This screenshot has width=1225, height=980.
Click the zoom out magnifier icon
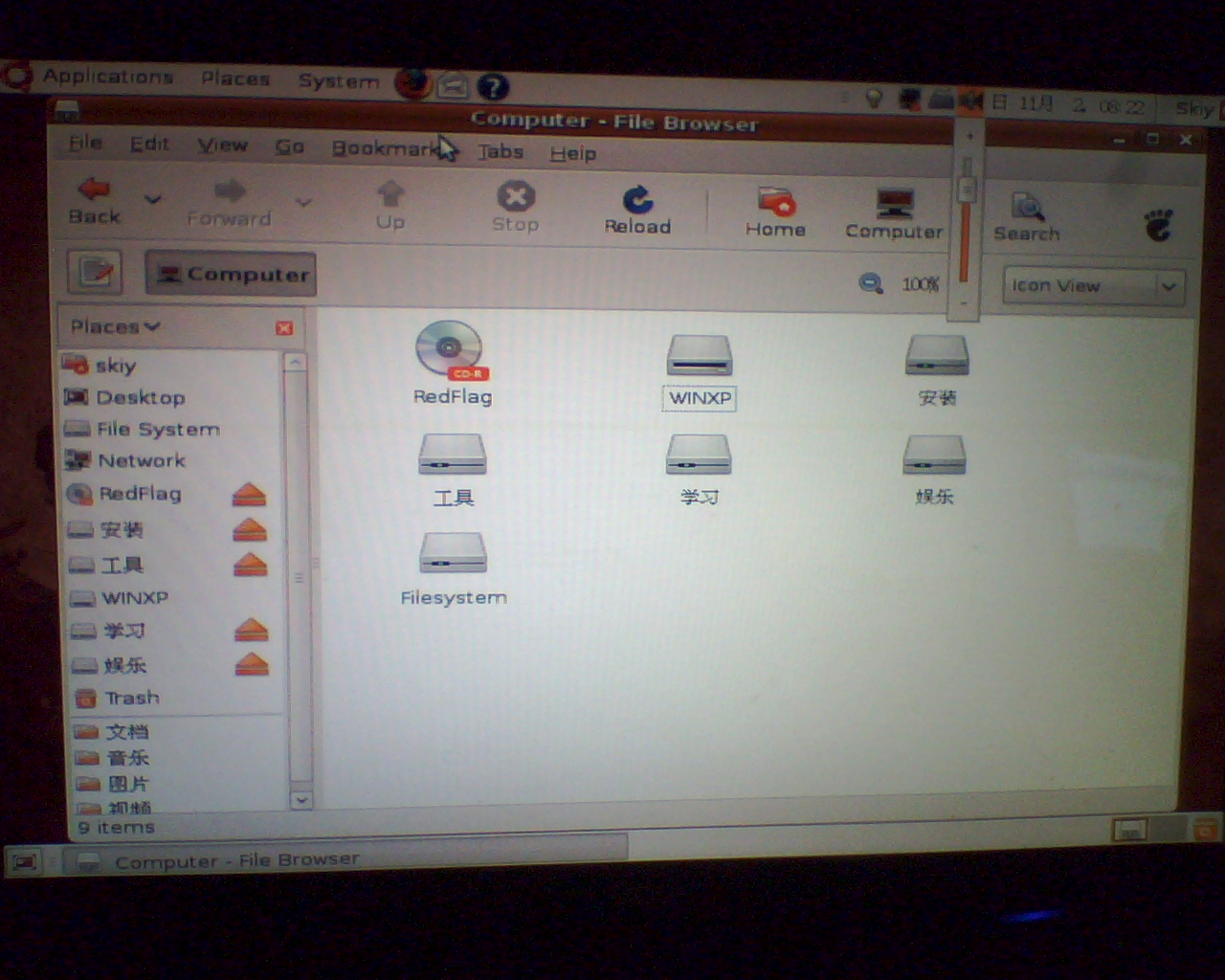[871, 283]
